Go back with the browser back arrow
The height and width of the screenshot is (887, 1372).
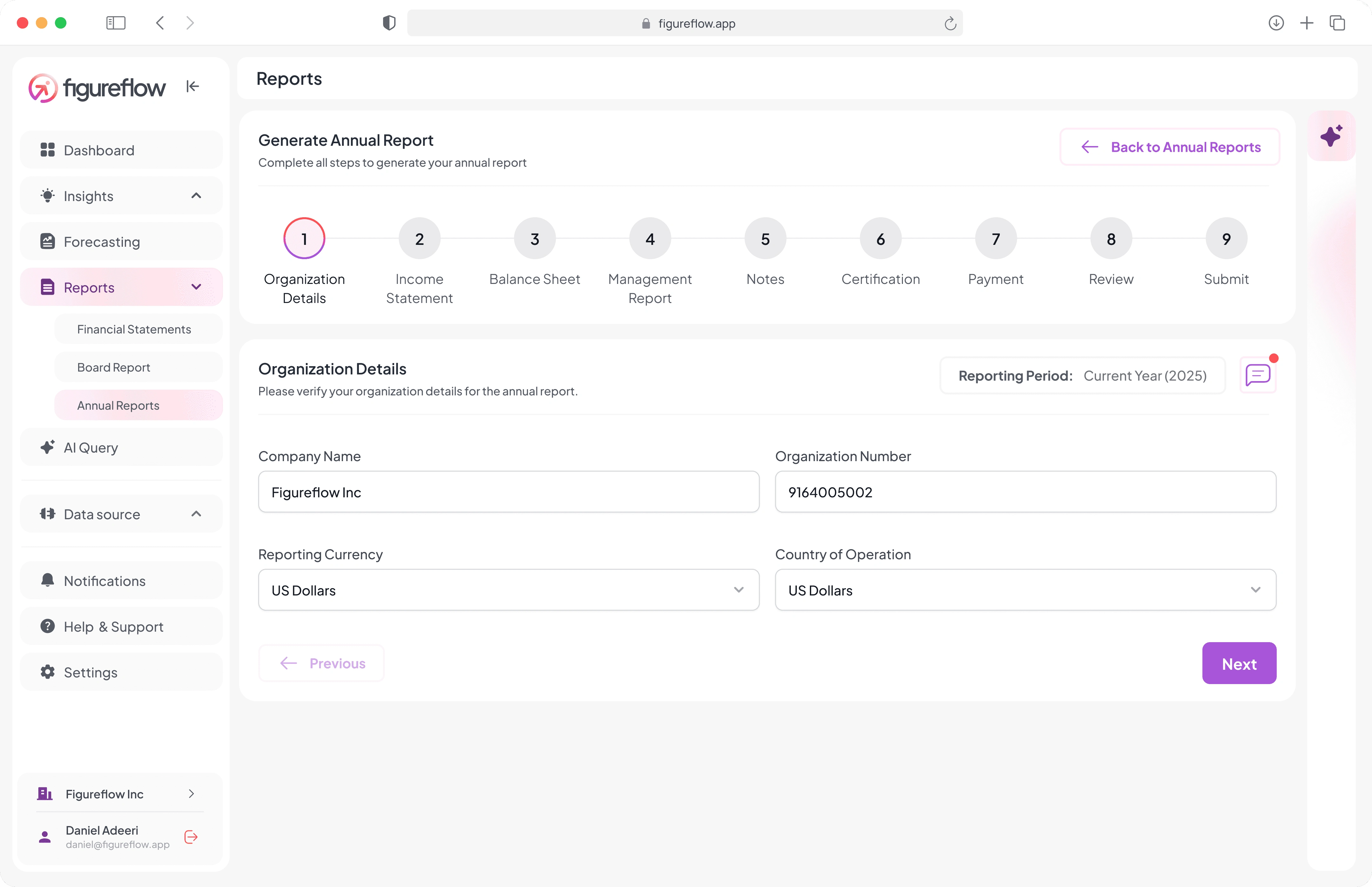click(x=160, y=23)
